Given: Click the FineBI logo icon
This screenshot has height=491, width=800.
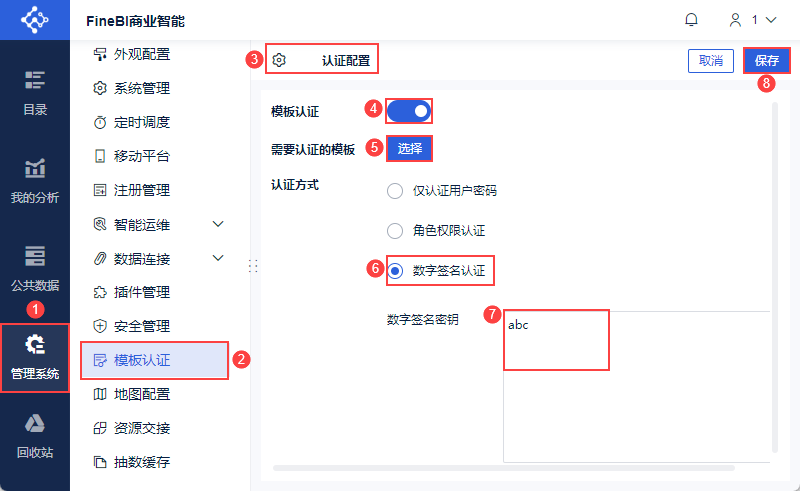Looking at the screenshot, I should pyautogui.click(x=35, y=20).
